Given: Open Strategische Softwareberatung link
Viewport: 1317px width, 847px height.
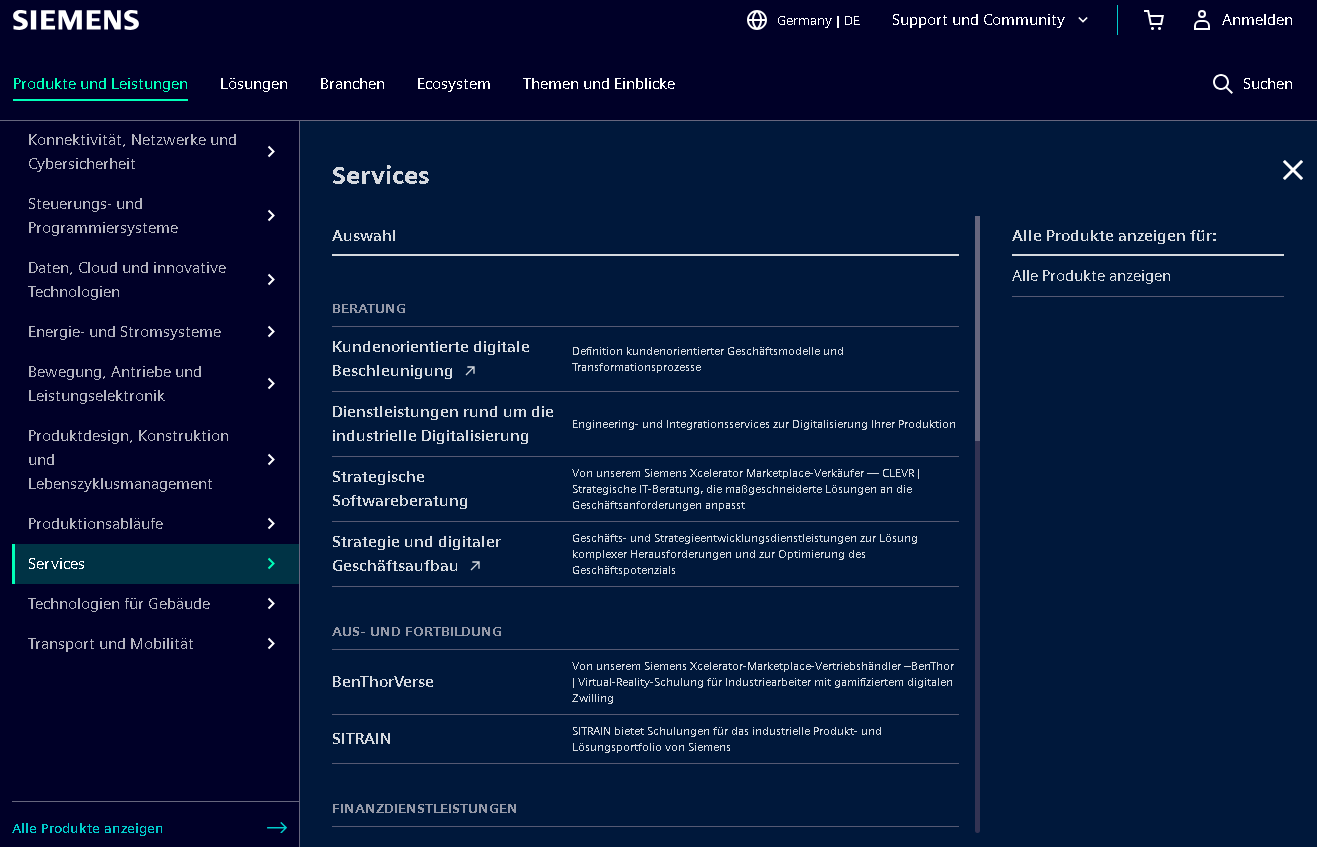Looking at the screenshot, I should point(400,489).
